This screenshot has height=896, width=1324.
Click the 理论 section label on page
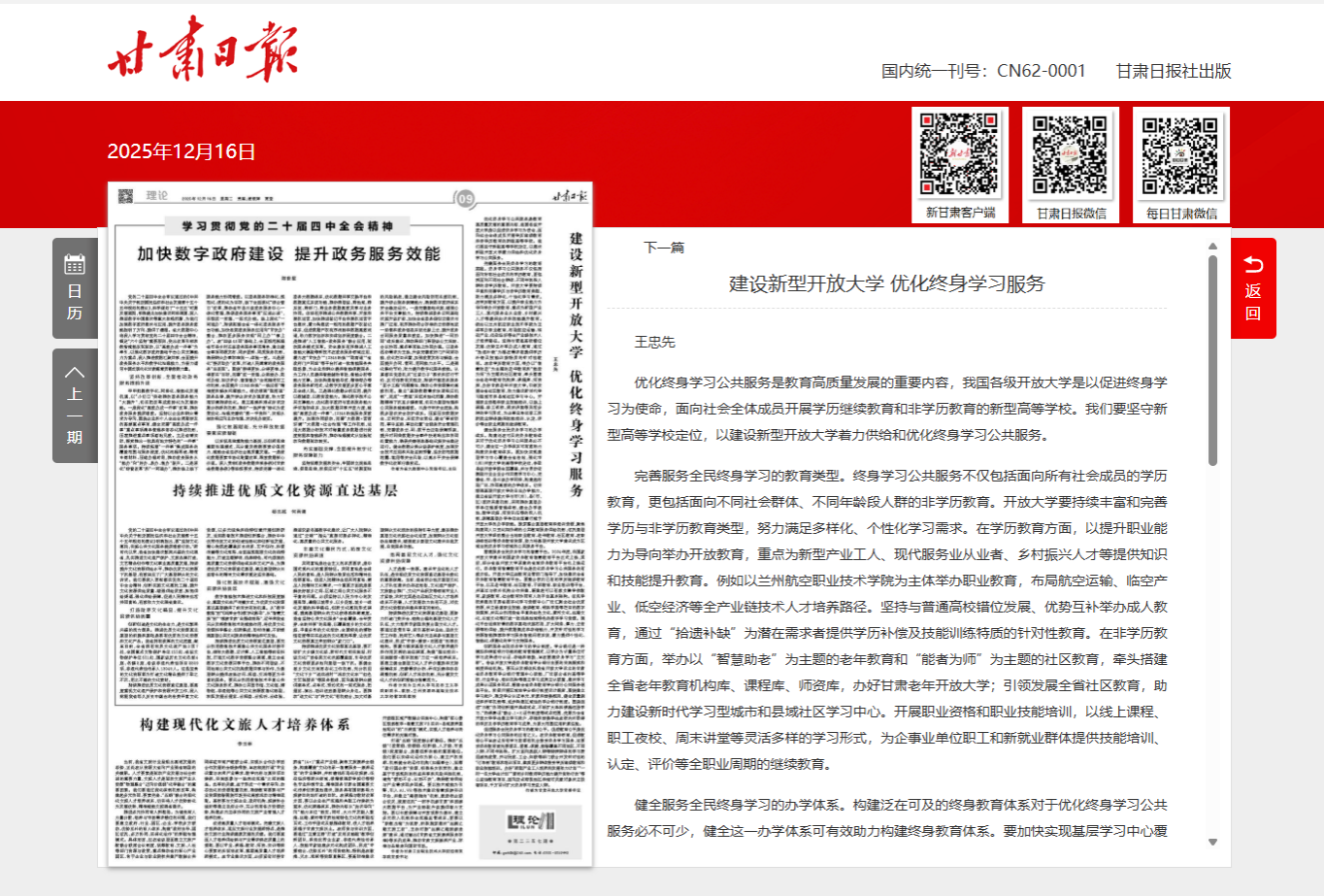tap(156, 196)
